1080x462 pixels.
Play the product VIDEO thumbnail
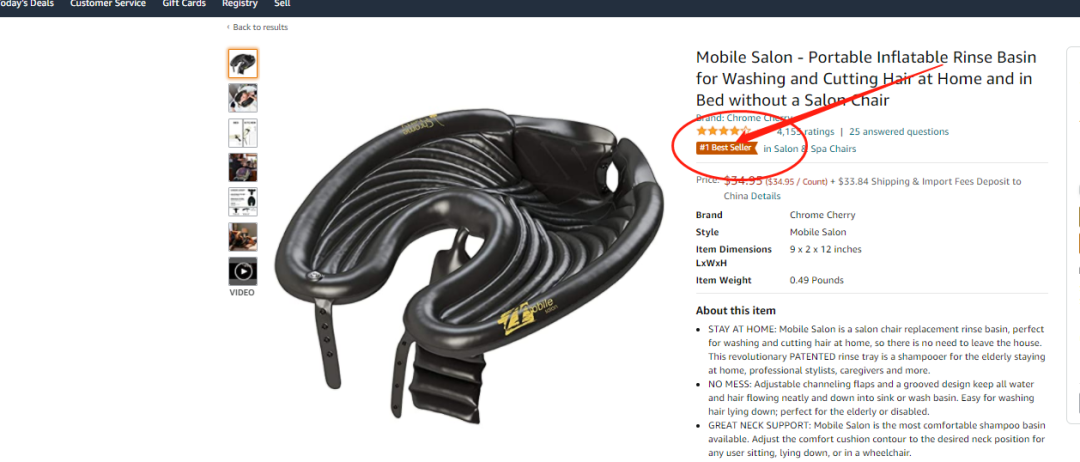(x=243, y=271)
